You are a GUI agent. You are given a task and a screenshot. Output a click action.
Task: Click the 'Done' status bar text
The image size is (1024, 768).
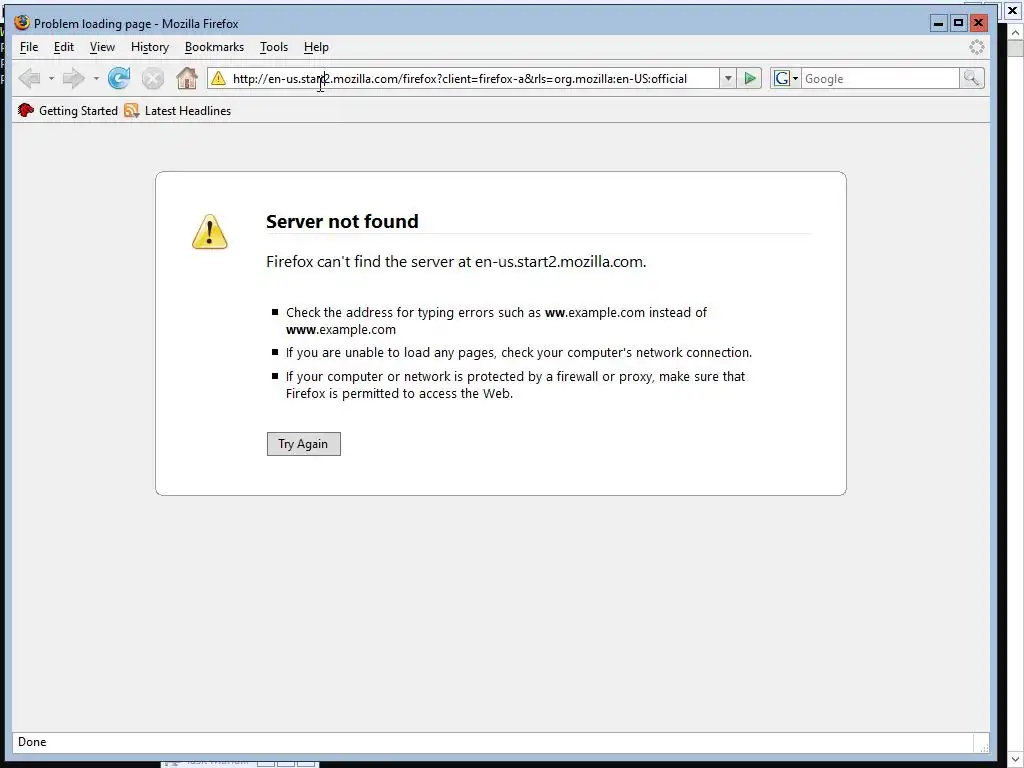point(32,742)
